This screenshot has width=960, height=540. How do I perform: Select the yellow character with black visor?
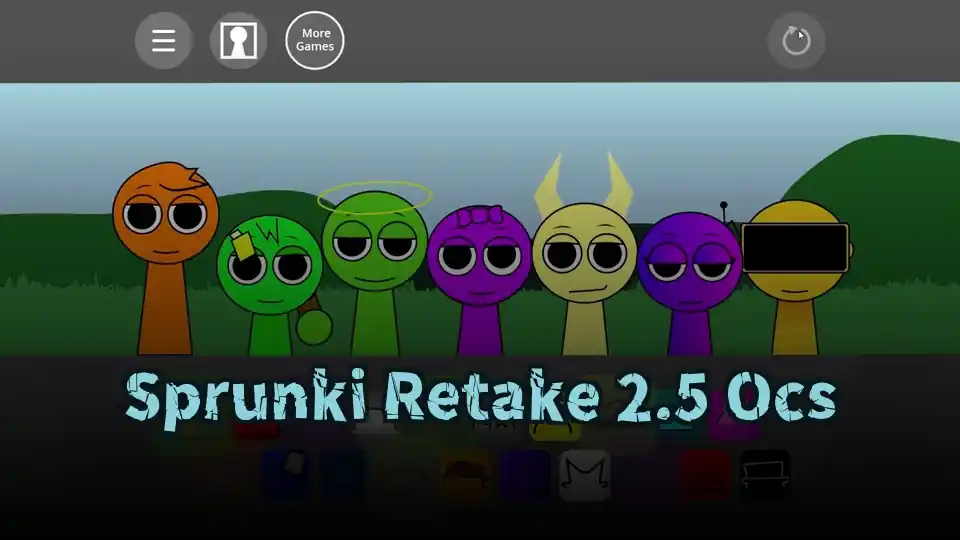pyautogui.click(x=796, y=277)
